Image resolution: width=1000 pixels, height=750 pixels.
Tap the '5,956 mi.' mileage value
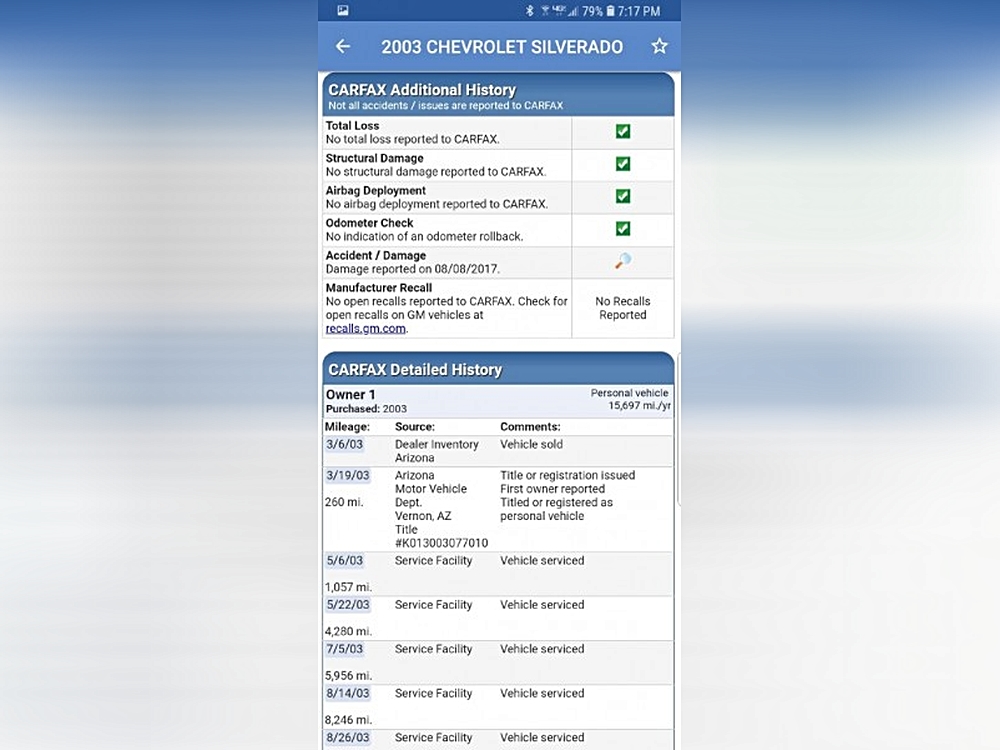pyautogui.click(x=348, y=675)
